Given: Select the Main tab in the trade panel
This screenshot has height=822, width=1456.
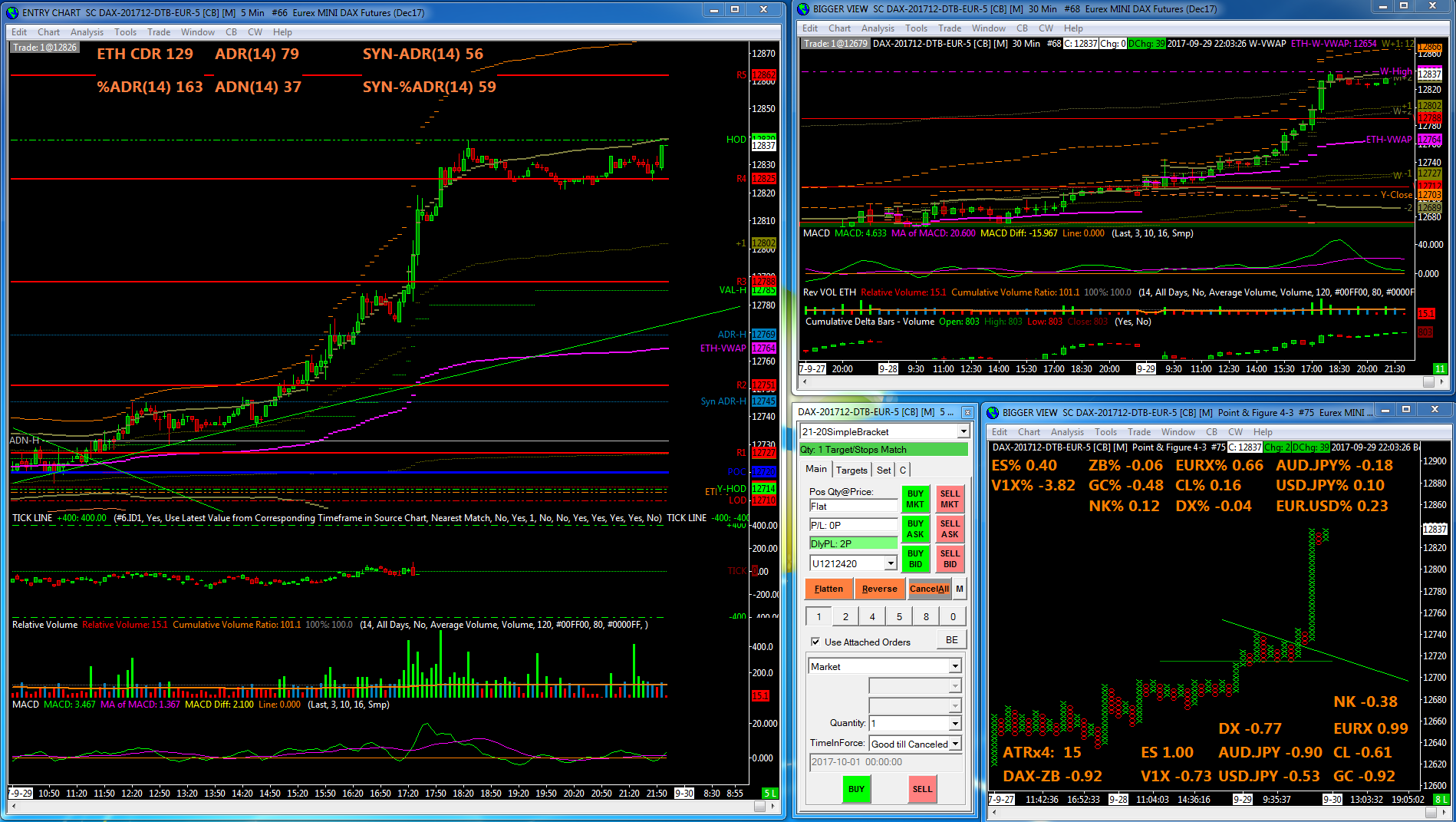Looking at the screenshot, I should click(816, 469).
